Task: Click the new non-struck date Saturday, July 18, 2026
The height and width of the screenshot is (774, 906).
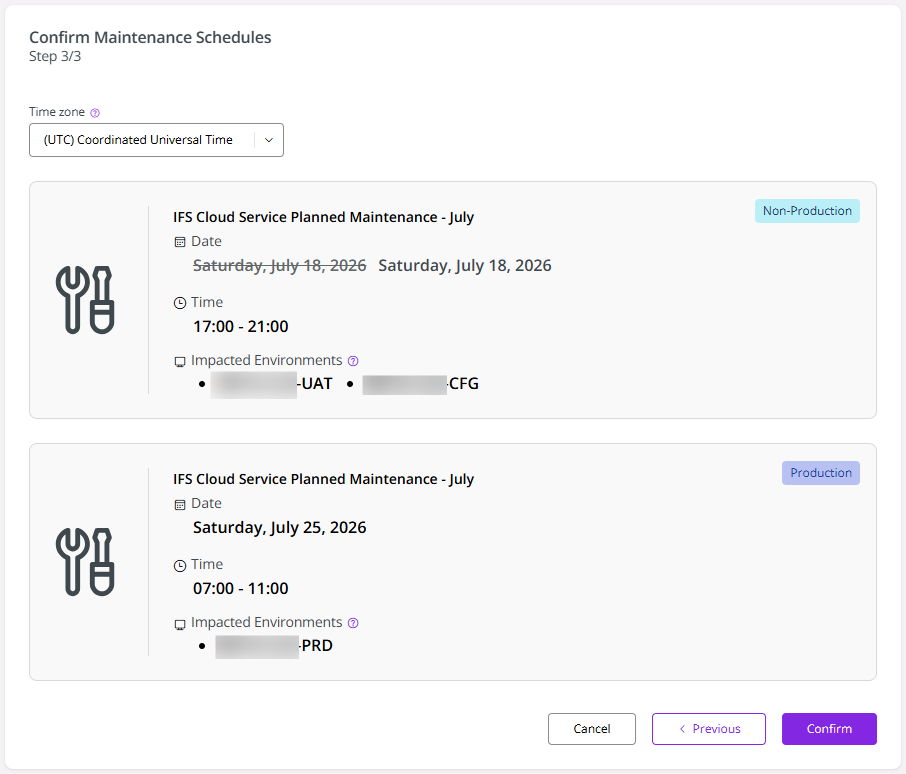Action: point(465,266)
